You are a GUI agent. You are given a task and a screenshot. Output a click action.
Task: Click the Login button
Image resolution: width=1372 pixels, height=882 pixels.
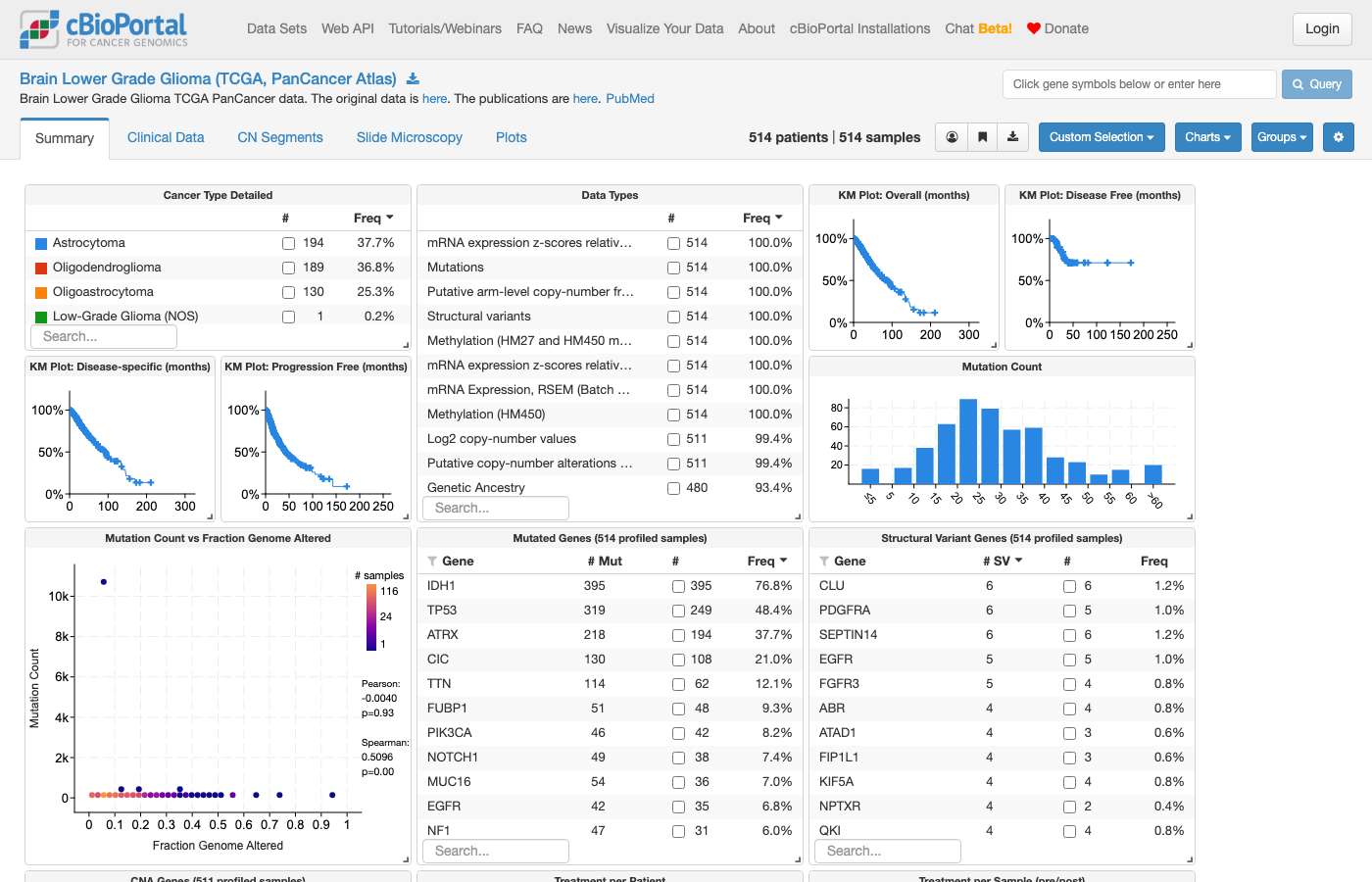pos(1322,28)
